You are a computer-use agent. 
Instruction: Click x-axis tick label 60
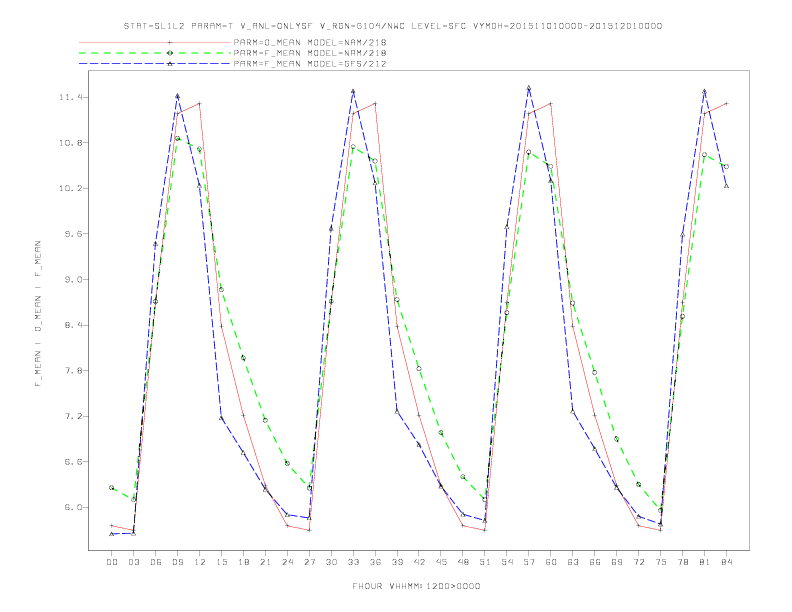coord(551,562)
